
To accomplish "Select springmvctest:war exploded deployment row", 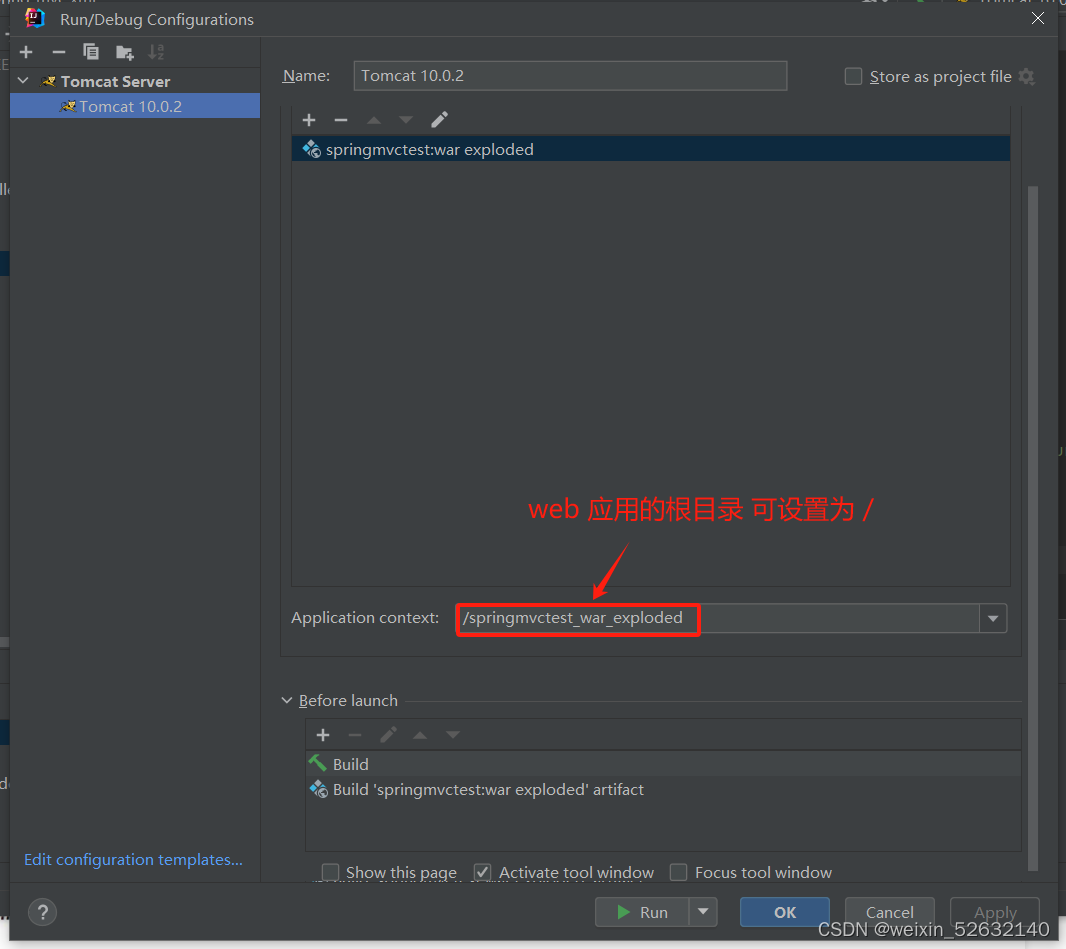I will [x=651, y=149].
